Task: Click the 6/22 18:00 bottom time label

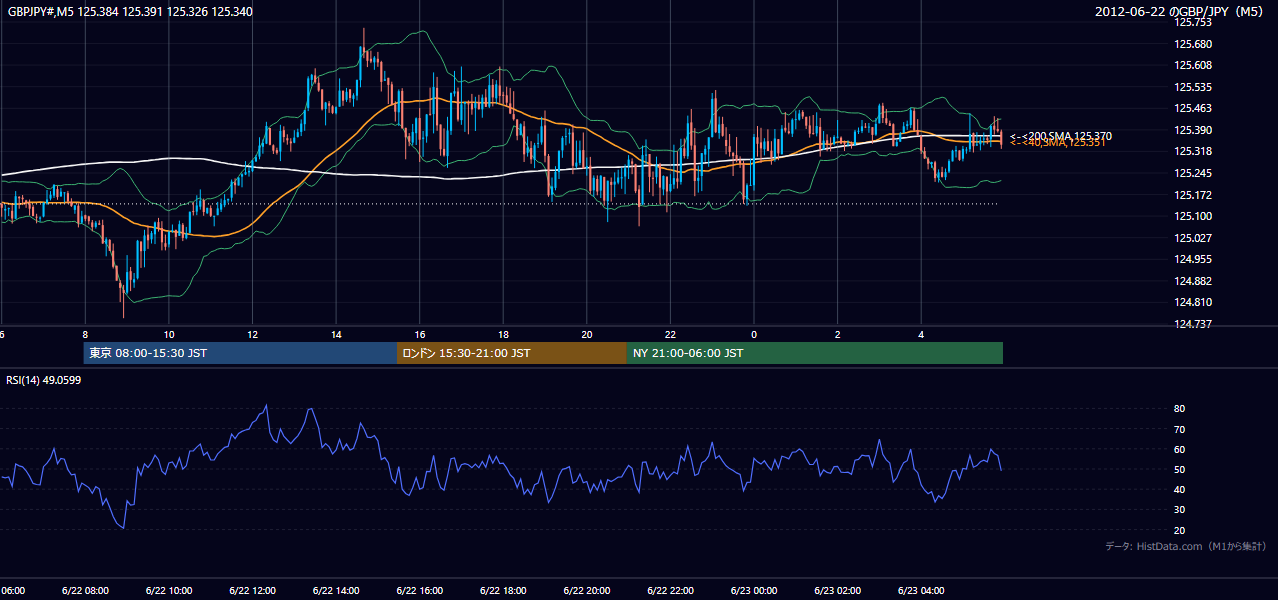Action: point(503,591)
